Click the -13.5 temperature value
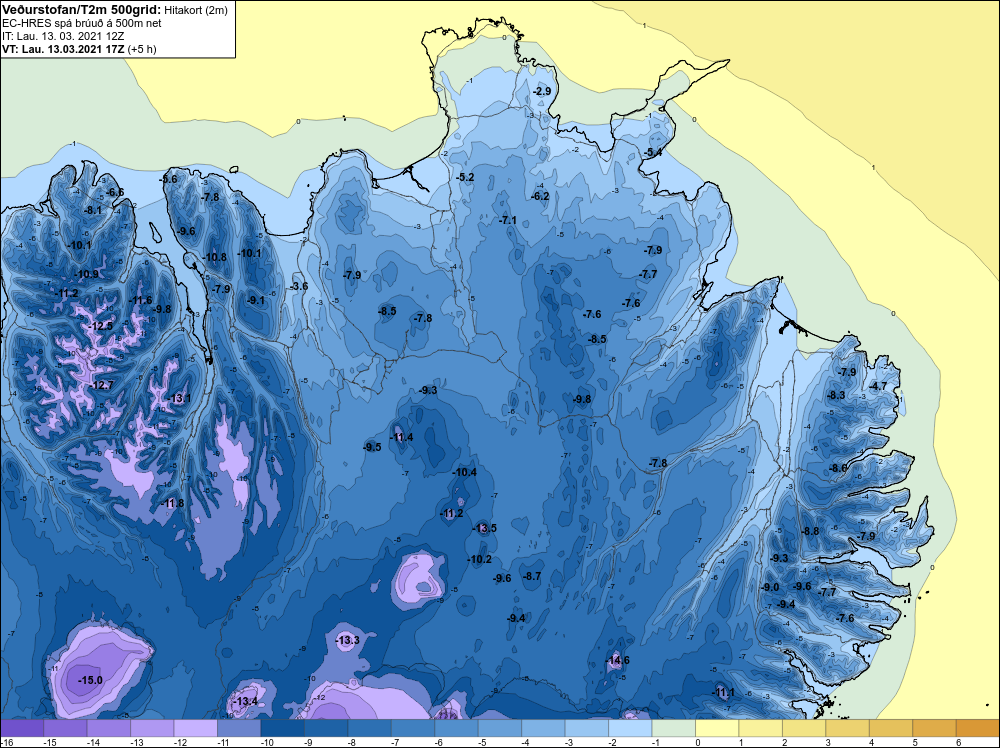 pos(484,528)
